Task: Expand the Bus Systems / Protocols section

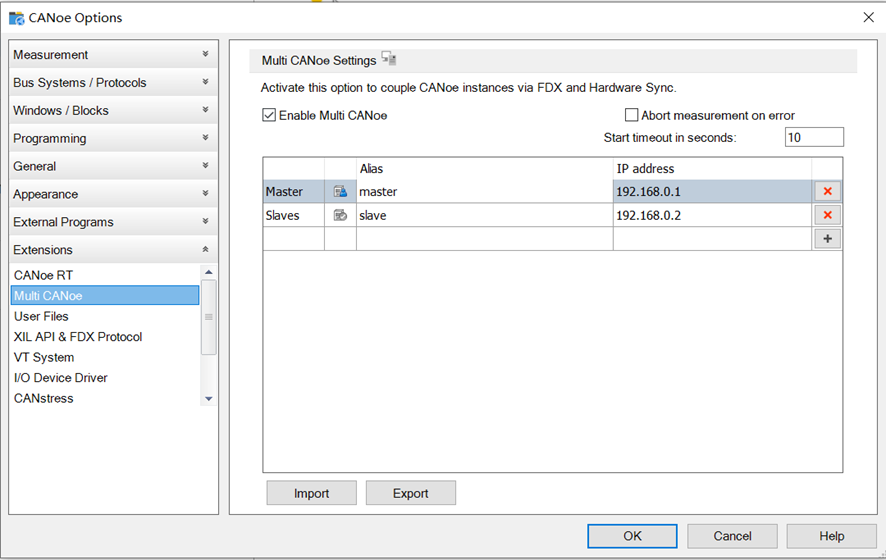Action: point(113,83)
